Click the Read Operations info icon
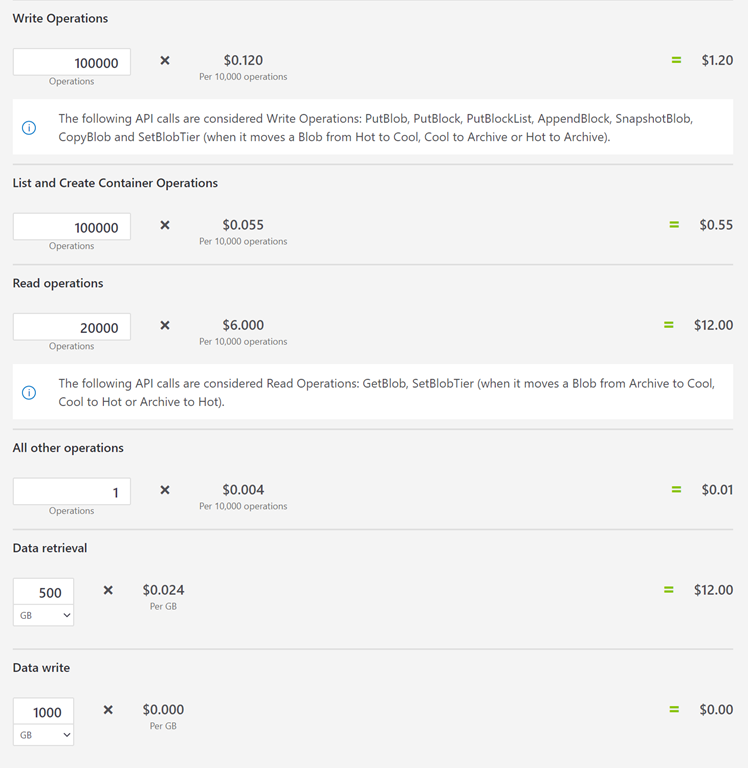 29,393
